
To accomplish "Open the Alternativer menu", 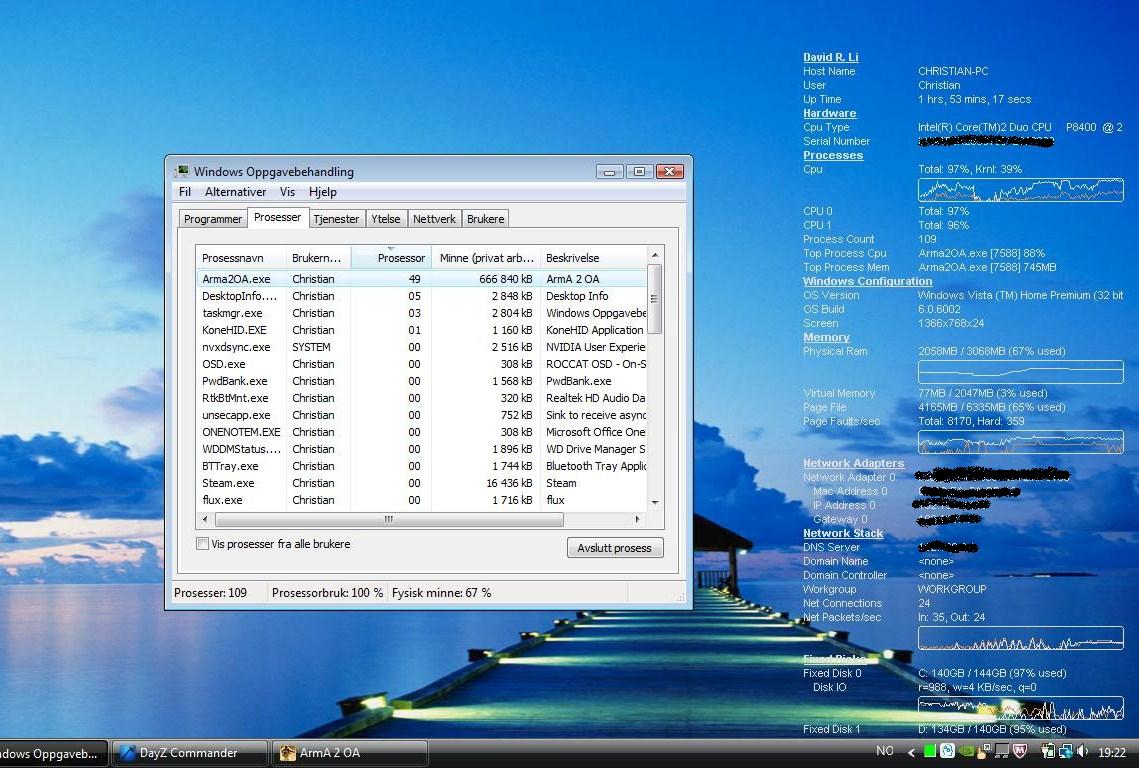I will 235,192.
